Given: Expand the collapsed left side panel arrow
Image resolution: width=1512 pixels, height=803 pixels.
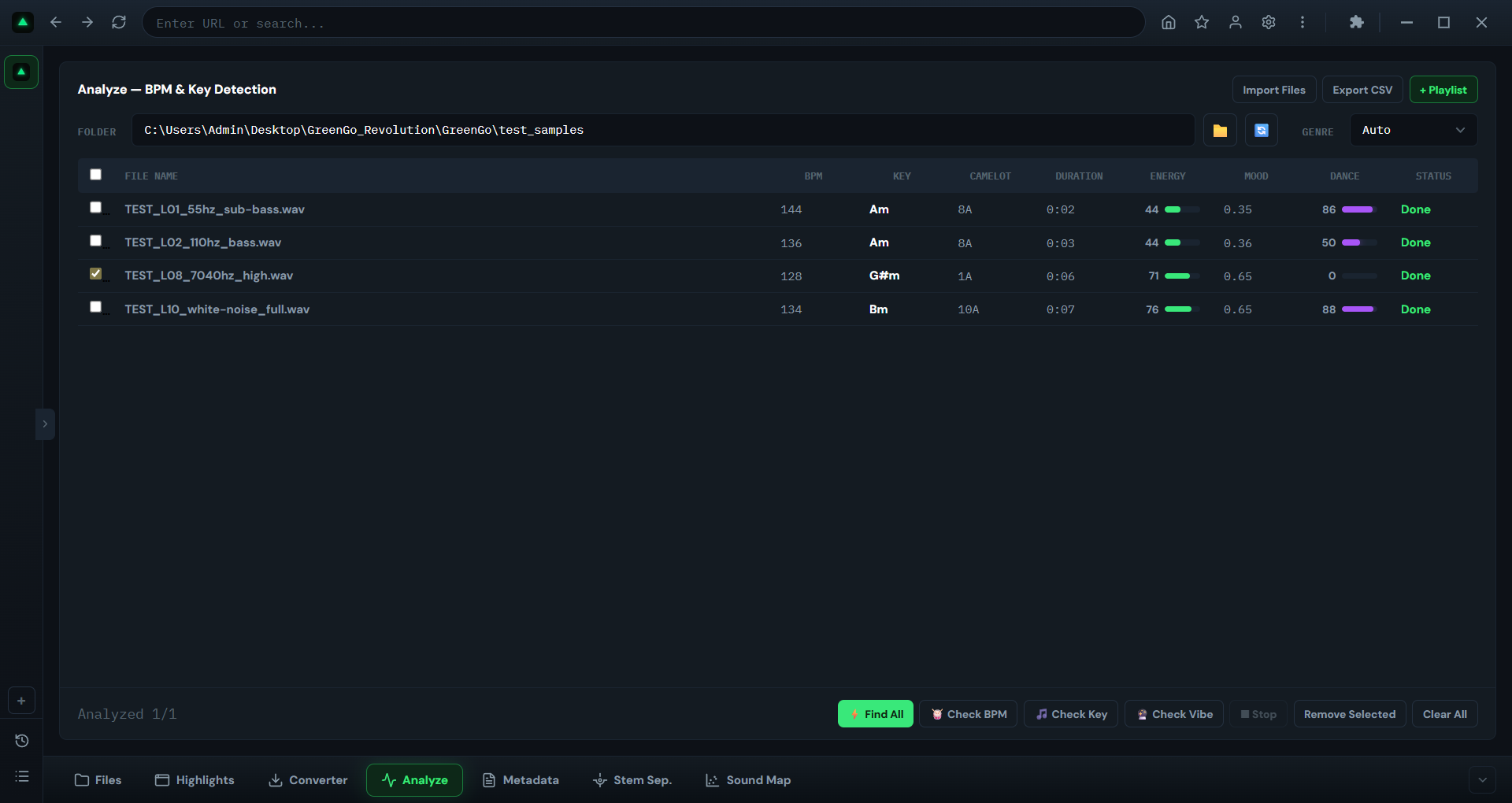Looking at the screenshot, I should point(45,424).
